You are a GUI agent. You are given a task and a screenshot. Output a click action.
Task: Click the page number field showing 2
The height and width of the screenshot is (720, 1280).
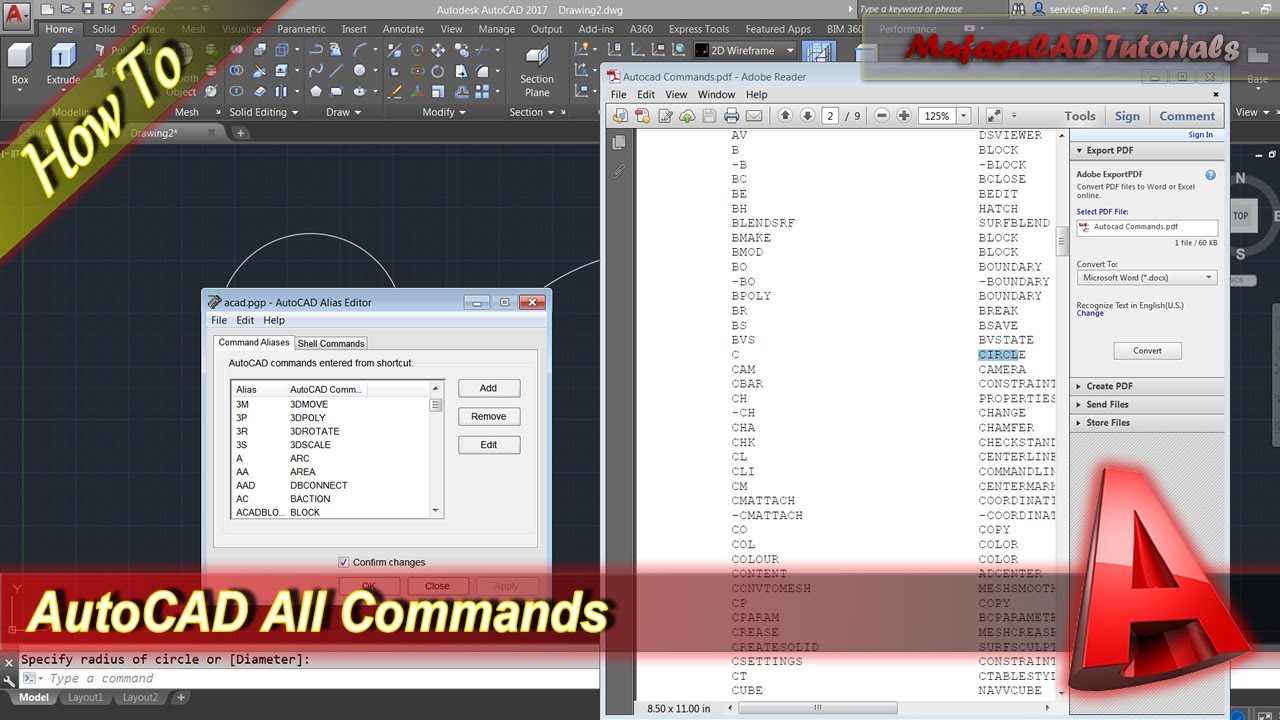coord(830,116)
